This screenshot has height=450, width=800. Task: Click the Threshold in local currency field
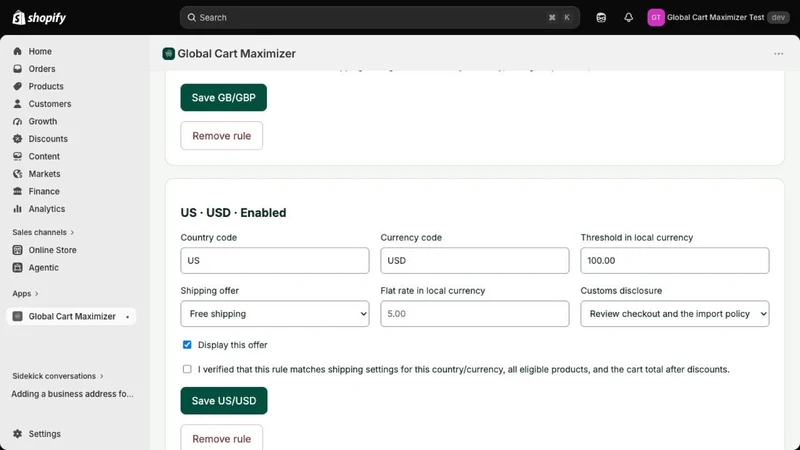(674, 261)
